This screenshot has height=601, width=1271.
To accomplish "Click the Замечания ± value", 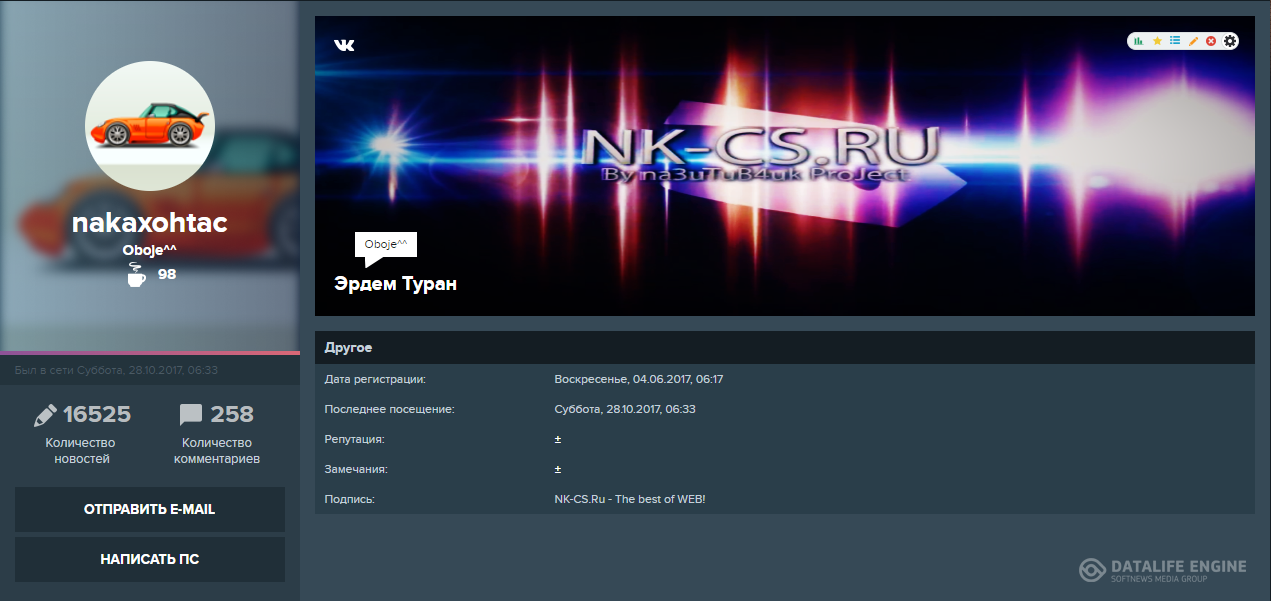I will click(558, 469).
